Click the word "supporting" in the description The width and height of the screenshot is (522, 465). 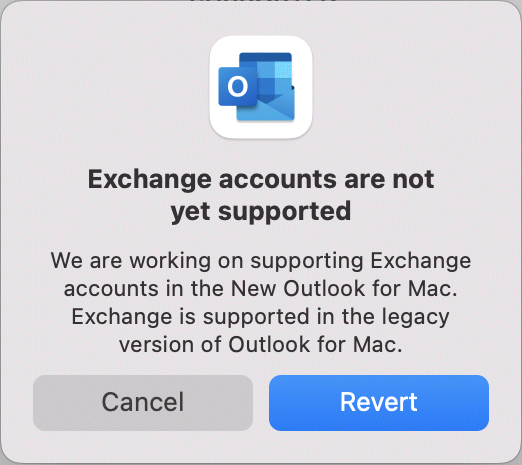click(x=307, y=261)
